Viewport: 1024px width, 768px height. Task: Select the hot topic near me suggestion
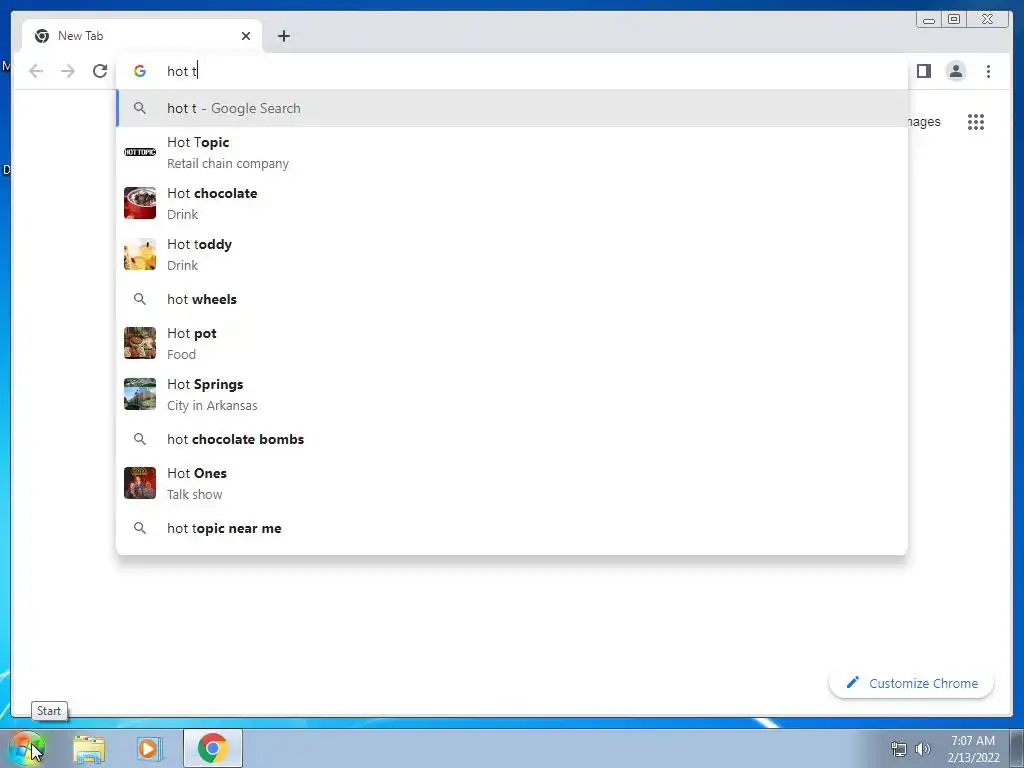pos(512,528)
